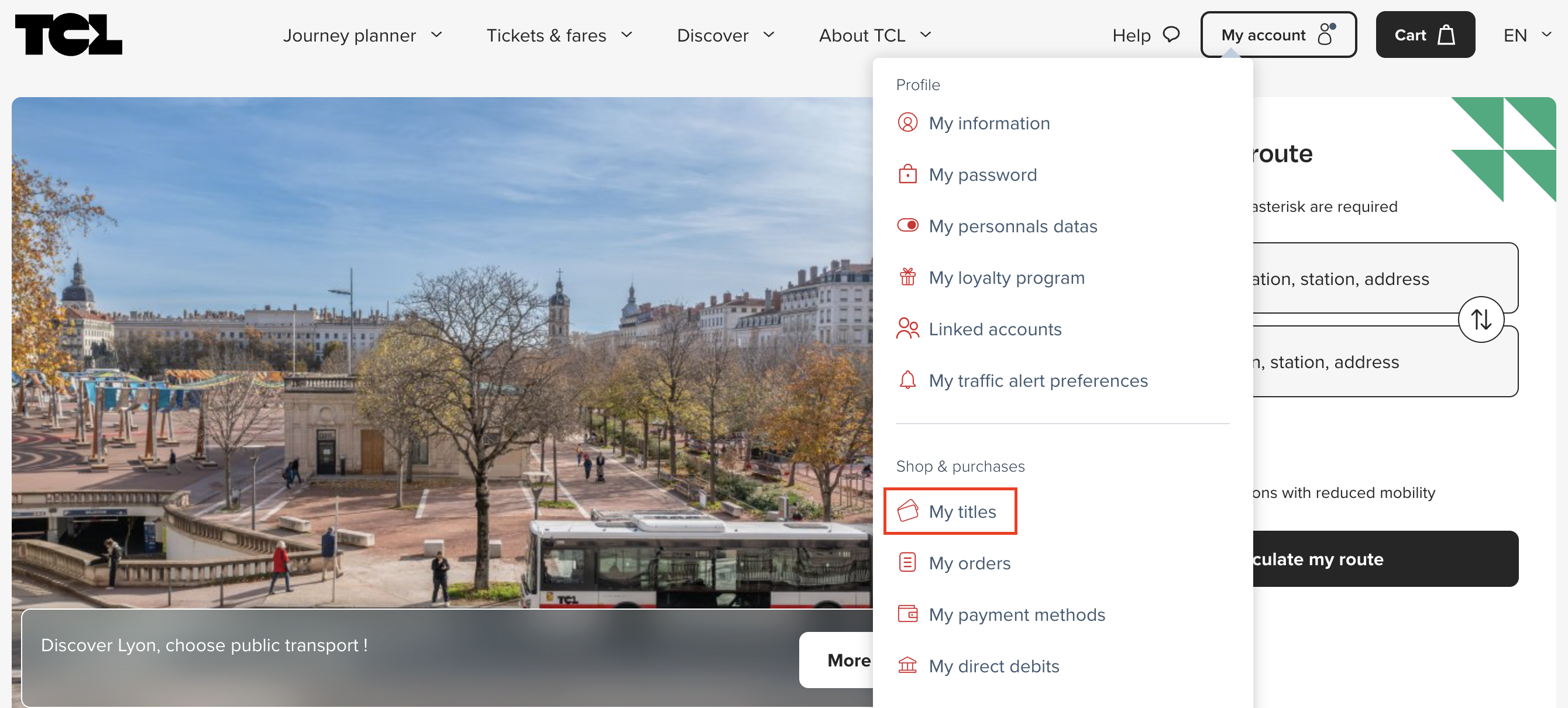Viewport: 1568px width, 708px height.
Task: Click the My information profile icon
Action: [907, 123]
